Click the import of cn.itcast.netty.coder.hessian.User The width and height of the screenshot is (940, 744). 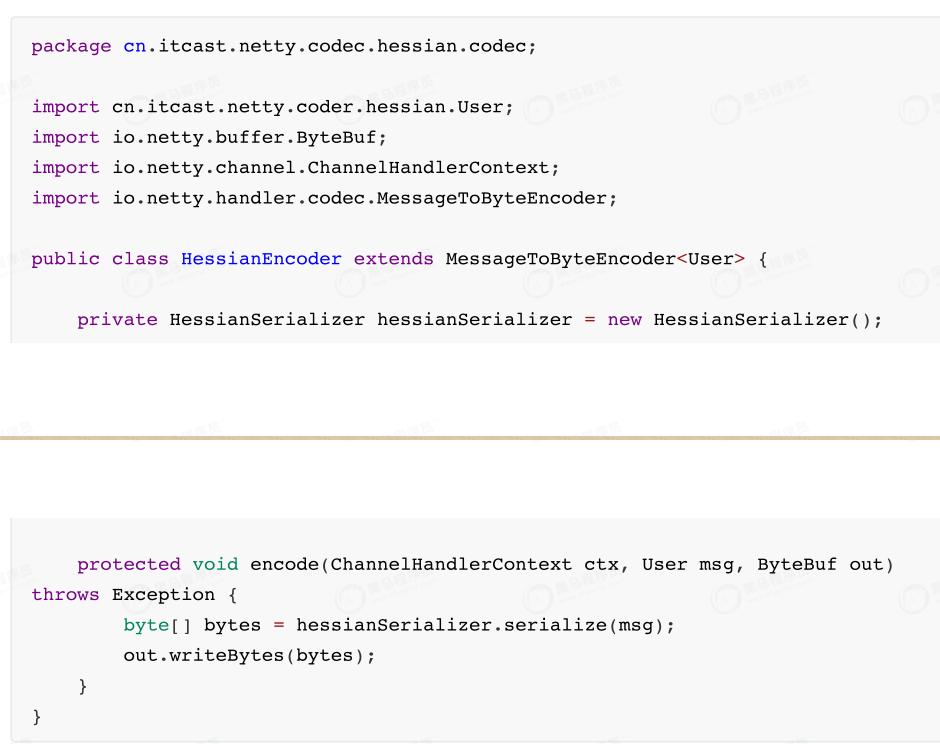pyautogui.click(x=273, y=107)
